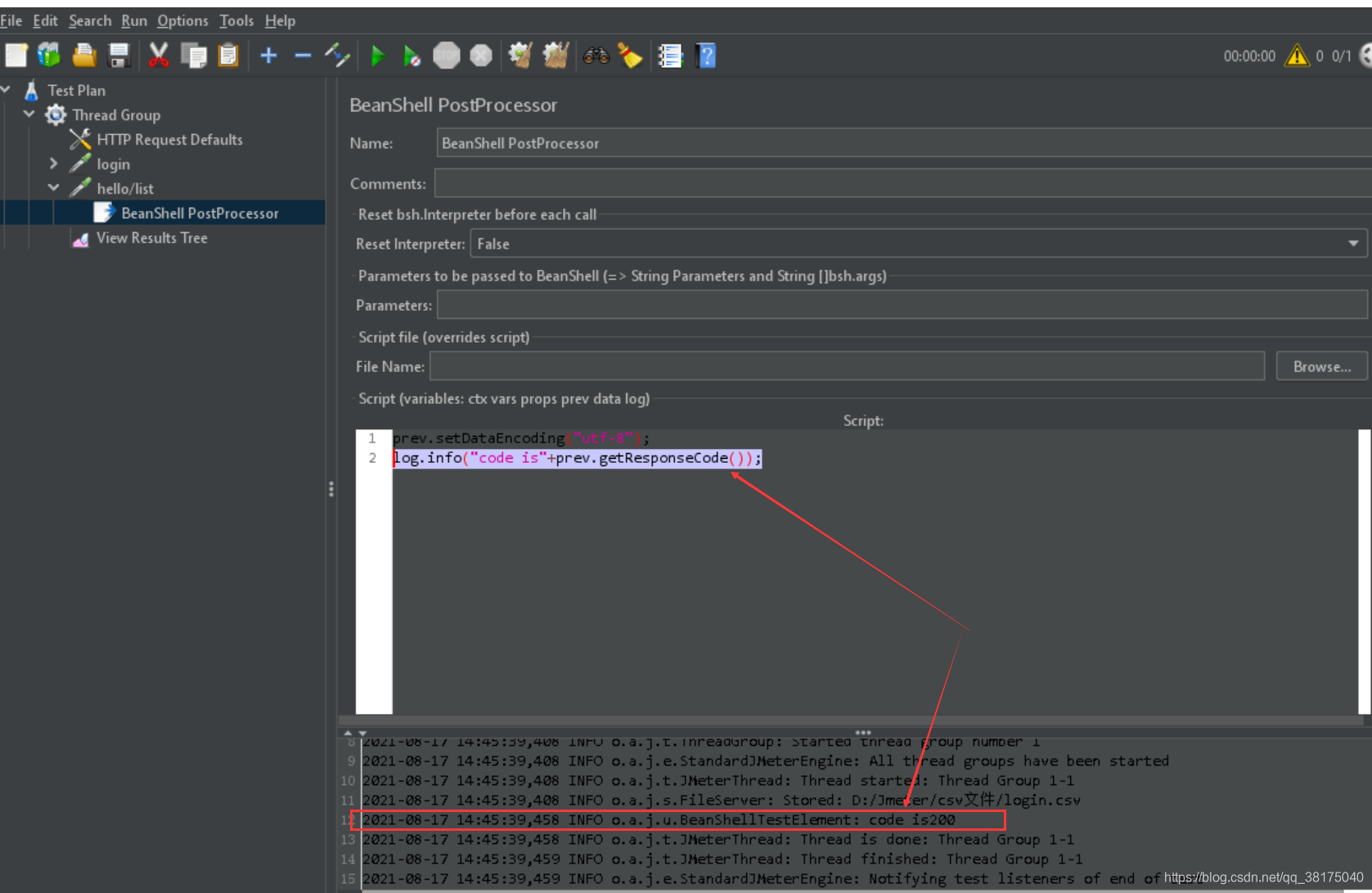1372x893 pixels.
Task: Collapse the hello/list sampler node
Action: pos(53,187)
